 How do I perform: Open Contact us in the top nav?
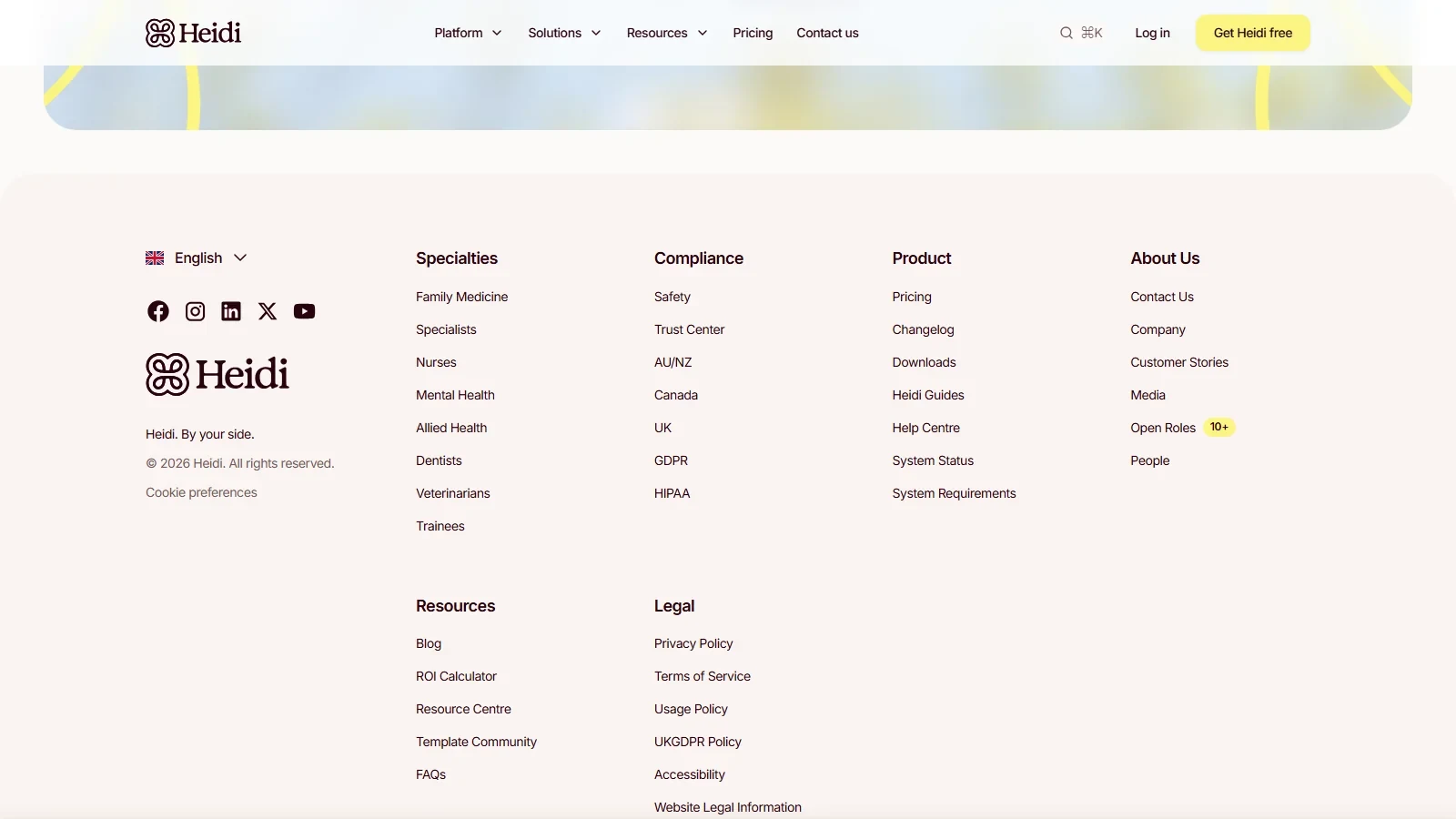click(x=827, y=33)
